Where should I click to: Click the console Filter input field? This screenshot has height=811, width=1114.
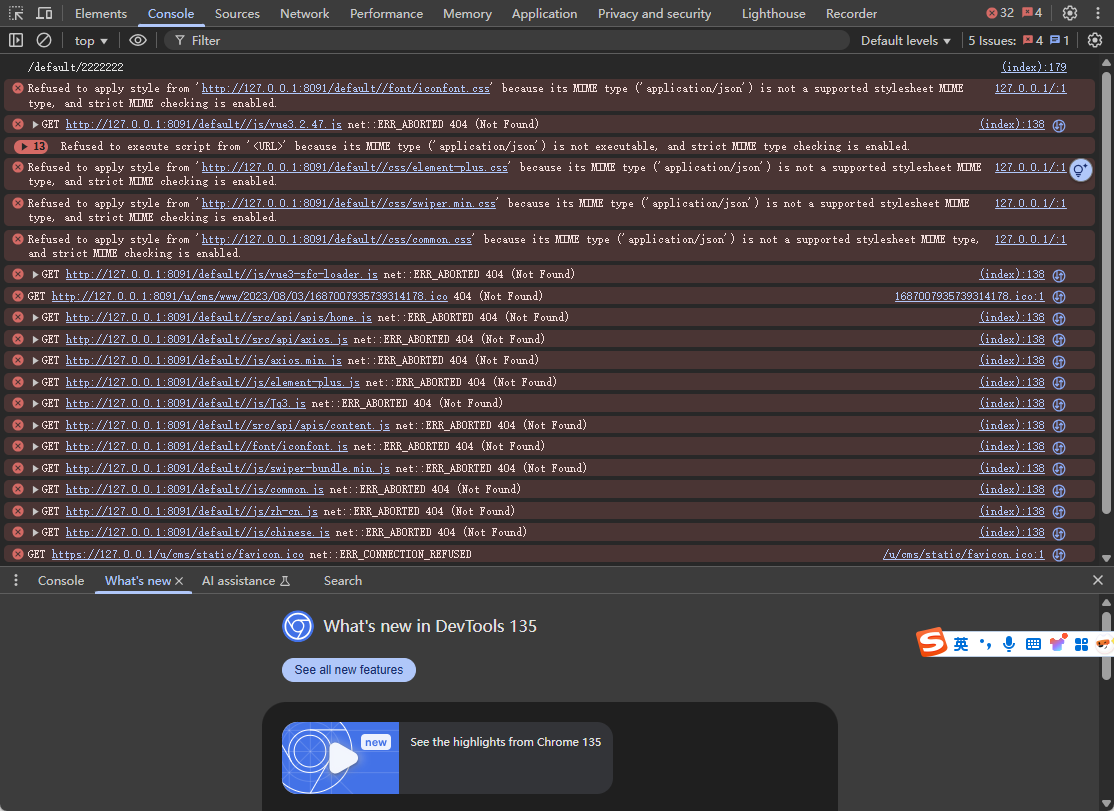click(x=500, y=40)
